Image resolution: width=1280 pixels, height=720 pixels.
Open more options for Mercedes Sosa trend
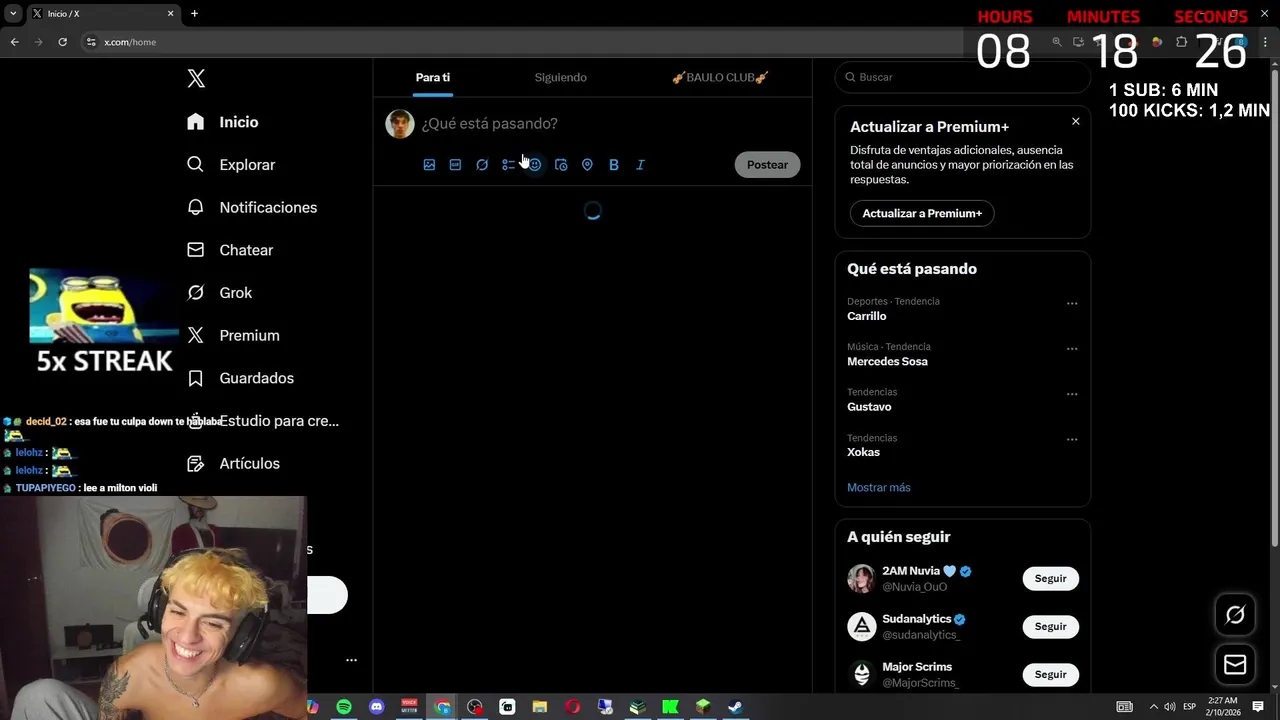(1072, 349)
